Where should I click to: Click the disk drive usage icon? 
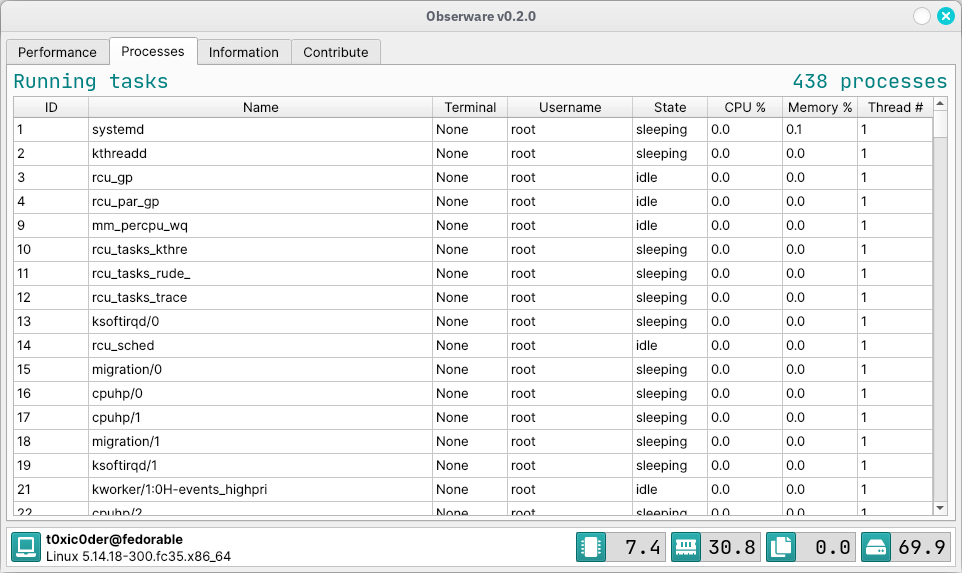point(875,547)
